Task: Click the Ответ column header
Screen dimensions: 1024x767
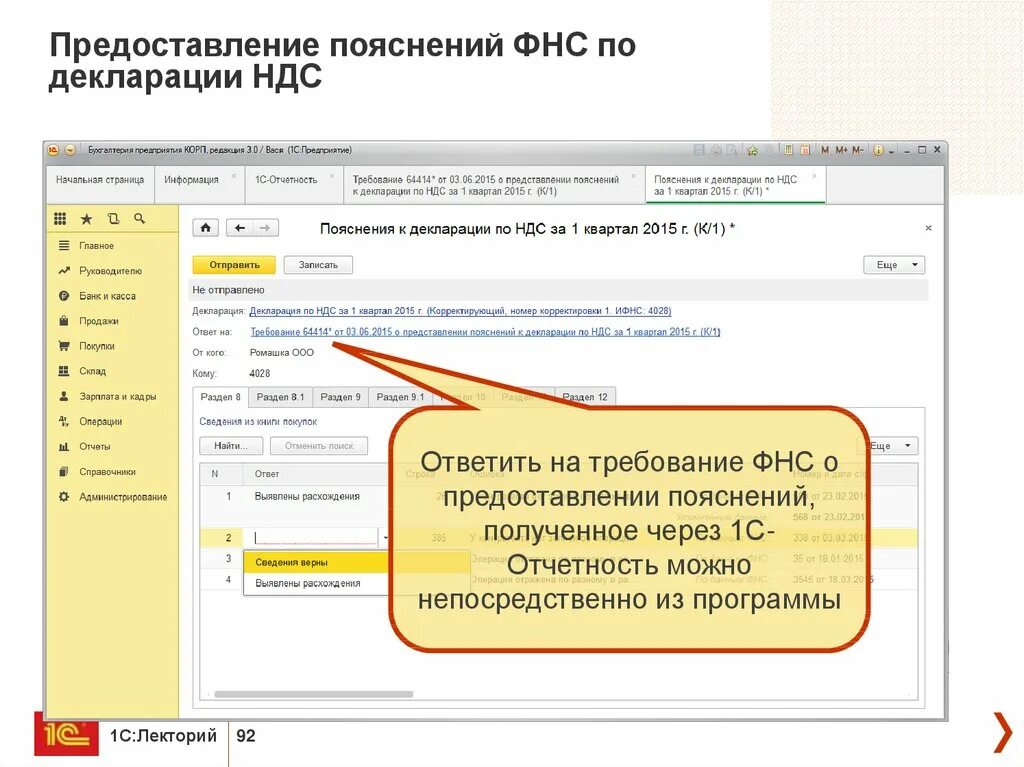Action: (x=266, y=474)
